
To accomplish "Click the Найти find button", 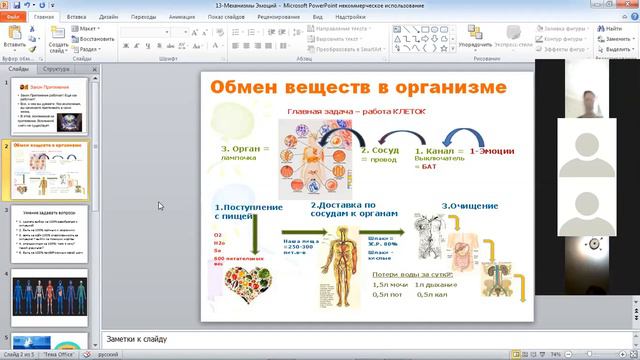I will click(x=610, y=29).
